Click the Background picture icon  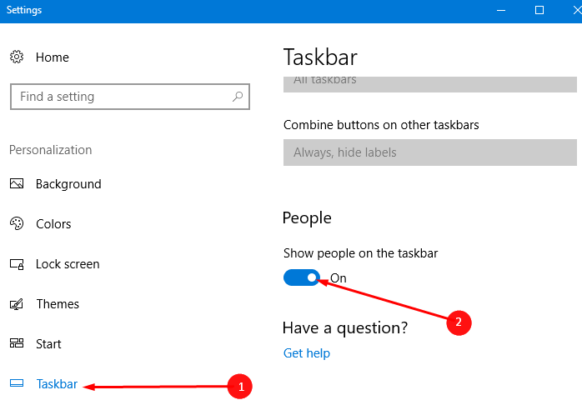point(17,184)
